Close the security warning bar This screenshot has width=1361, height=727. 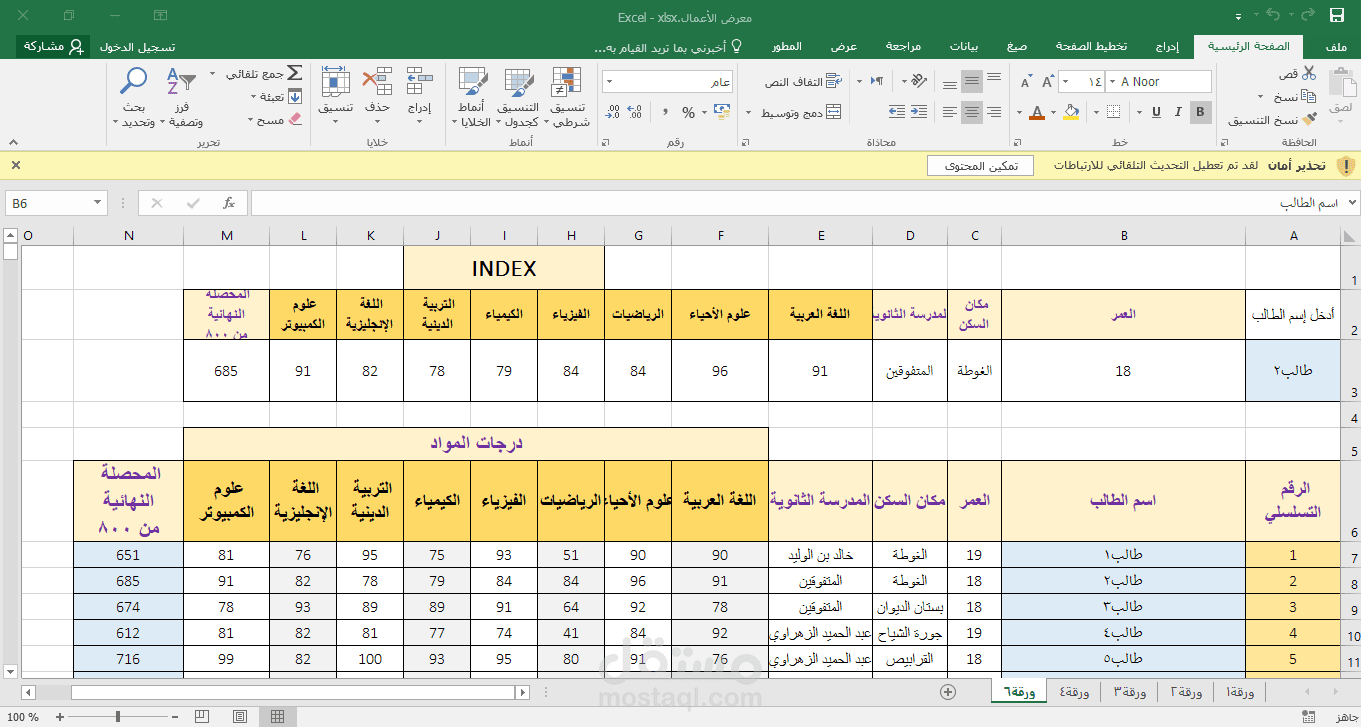tap(15, 165)
